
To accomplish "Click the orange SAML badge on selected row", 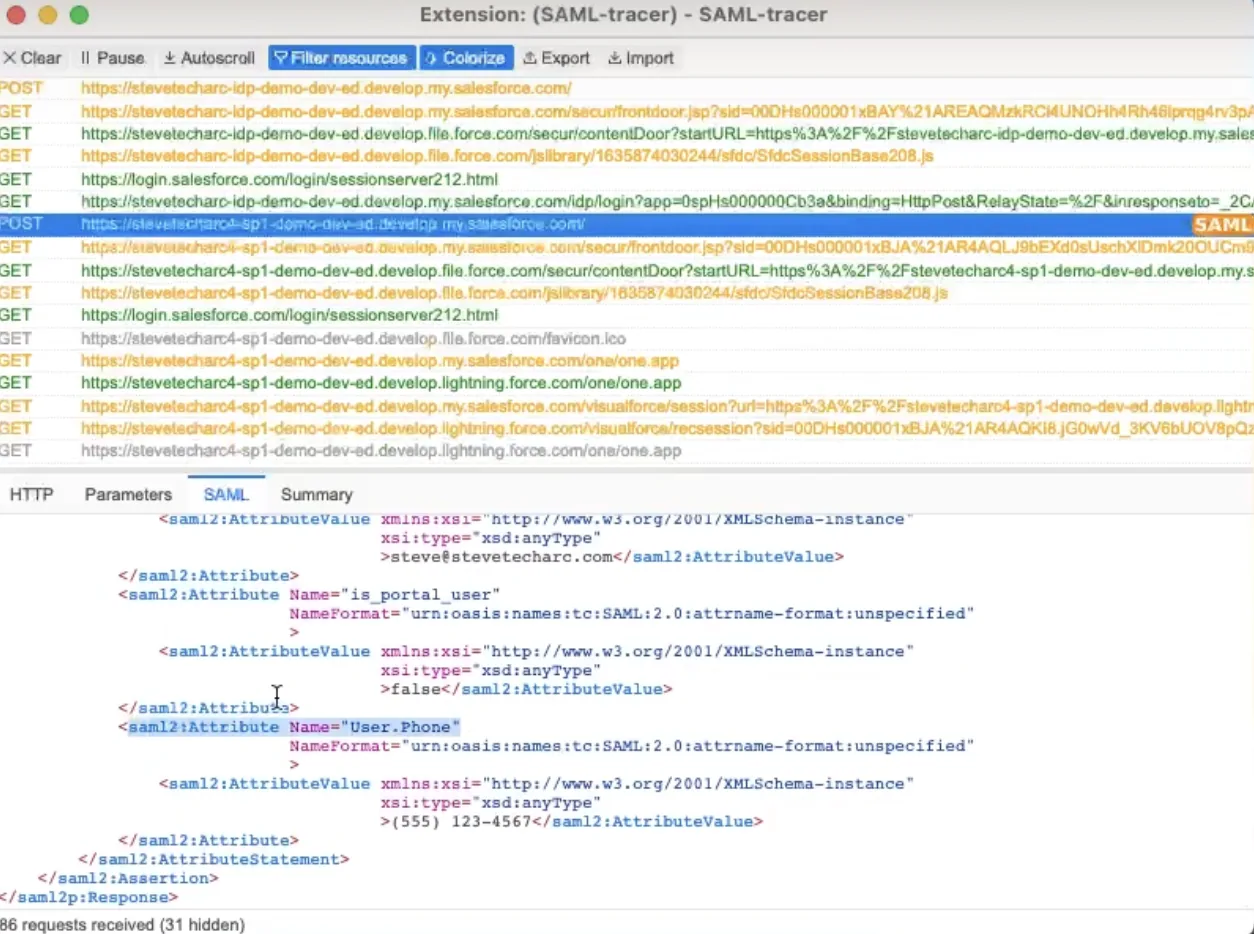I will pyautogui.click(x=1222, y=225).
